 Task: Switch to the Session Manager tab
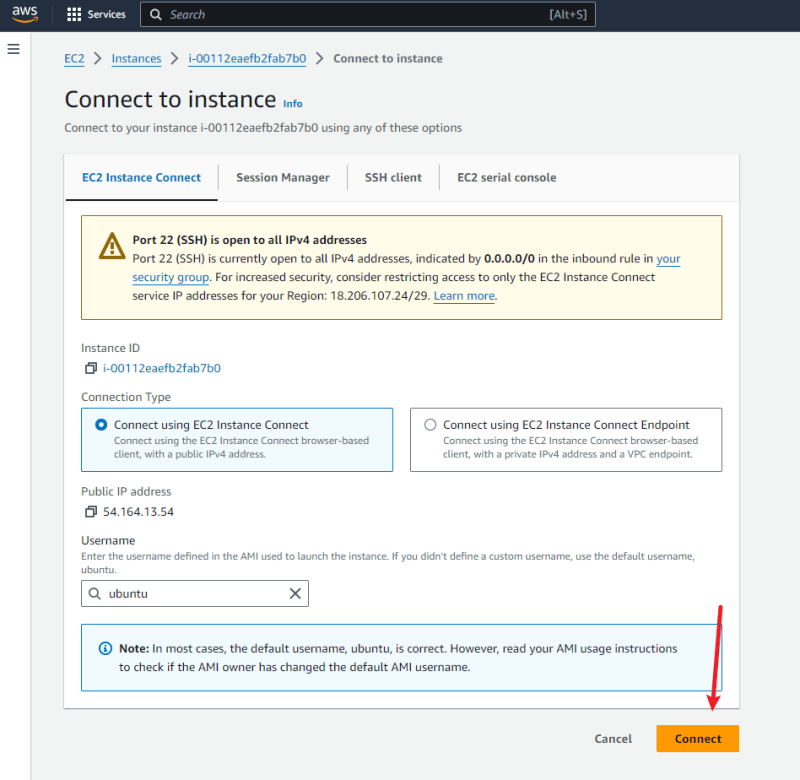tap(283, 178)
